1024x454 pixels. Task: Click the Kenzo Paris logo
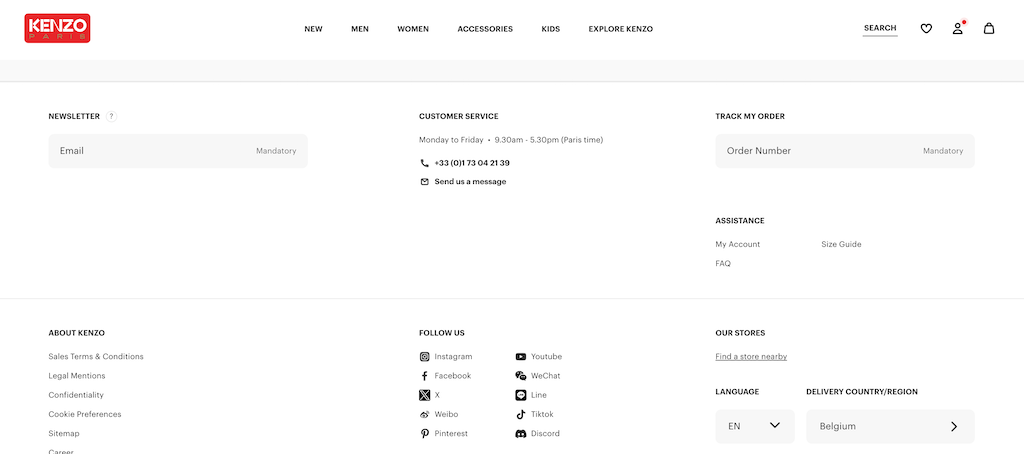point(57,29)
